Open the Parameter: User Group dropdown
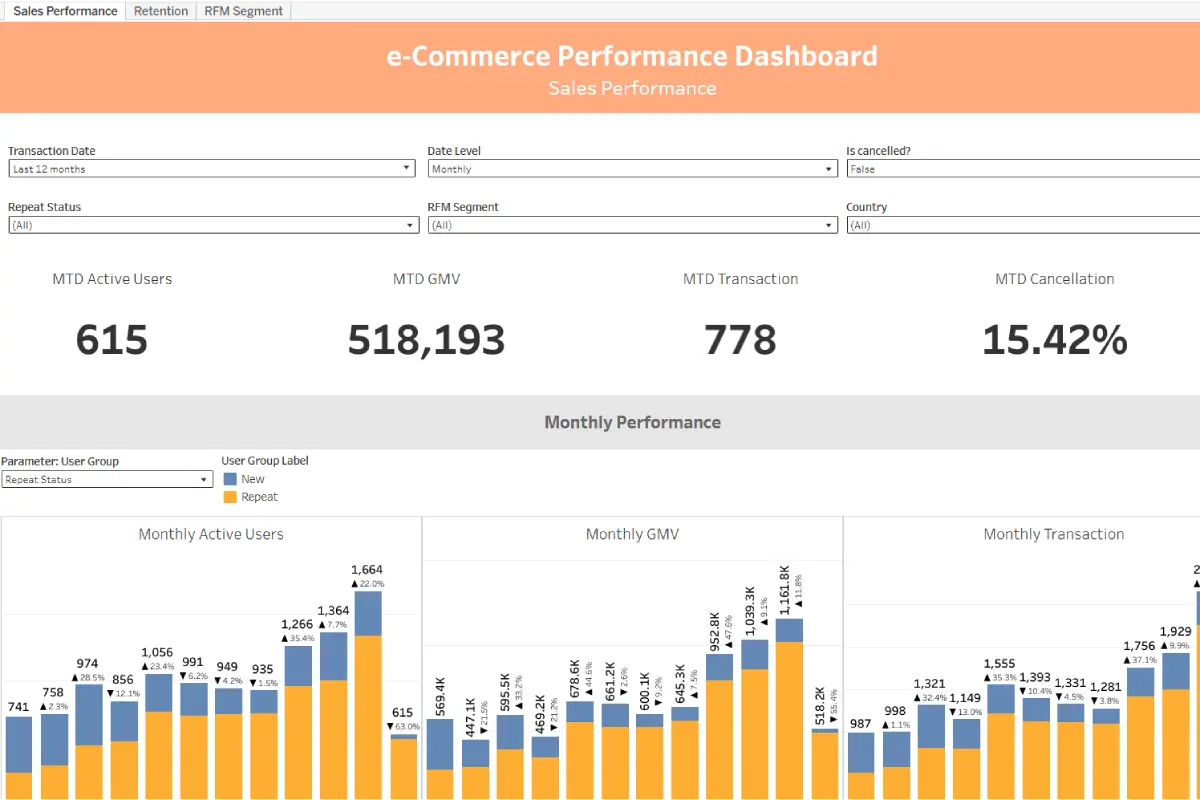Screen dimensions: 1200x800 [x=203, y=479]
